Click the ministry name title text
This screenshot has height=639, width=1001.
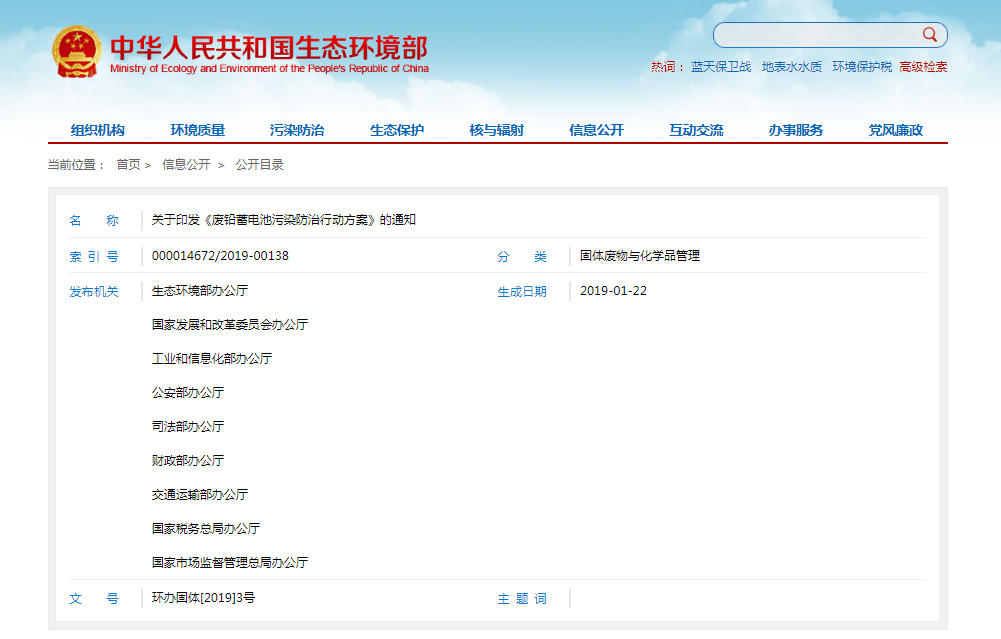[x=268, y=47]
